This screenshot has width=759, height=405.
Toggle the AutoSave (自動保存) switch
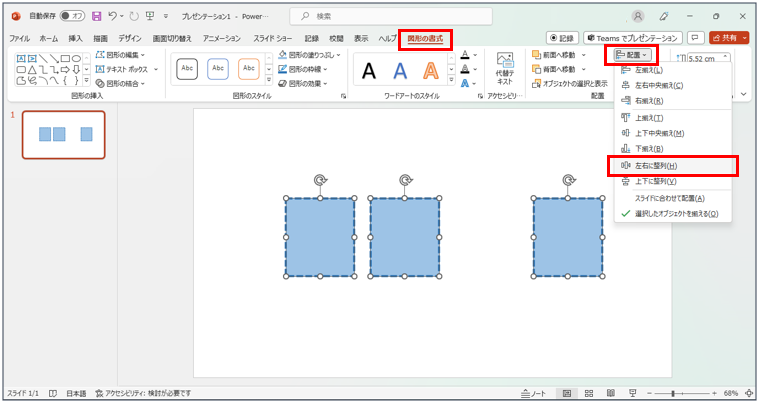tap(72, 17)
